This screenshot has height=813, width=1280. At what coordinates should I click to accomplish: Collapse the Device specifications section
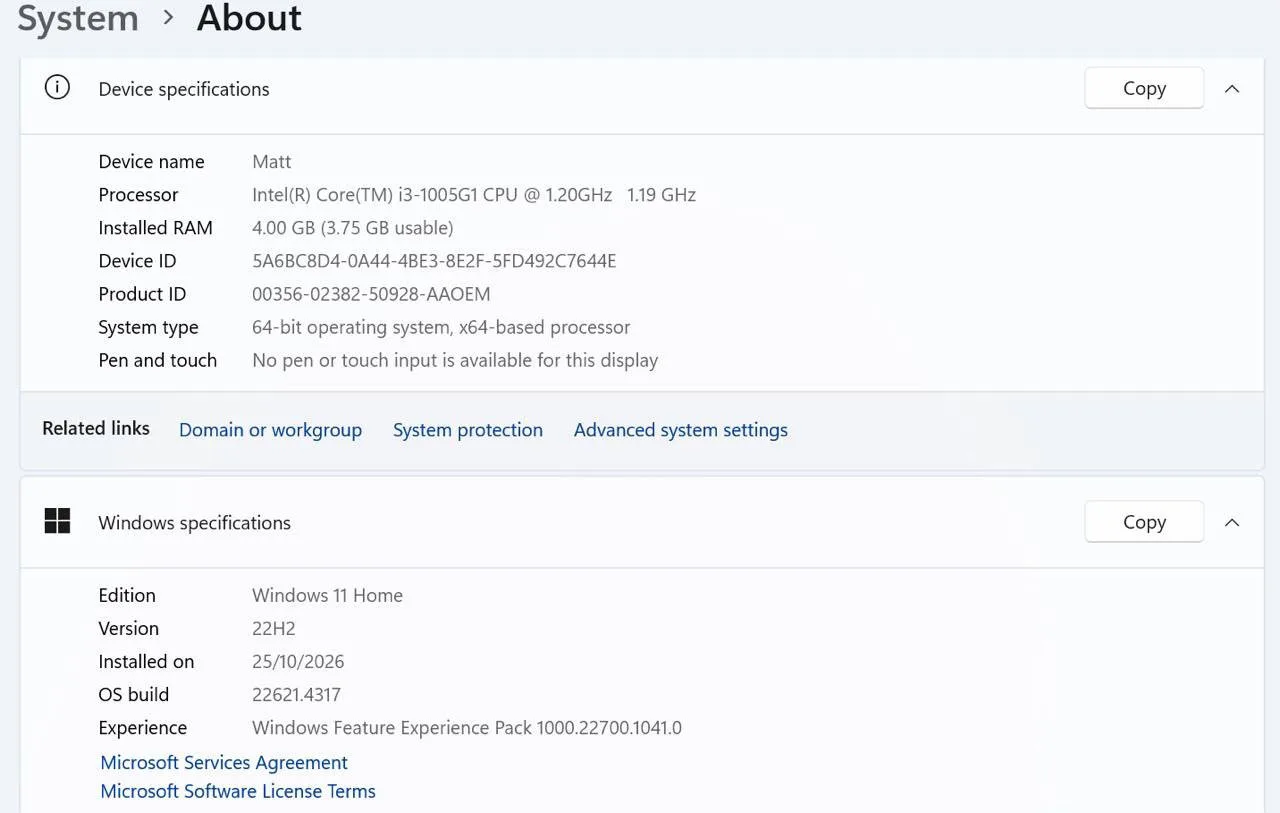pos(1232,89)
